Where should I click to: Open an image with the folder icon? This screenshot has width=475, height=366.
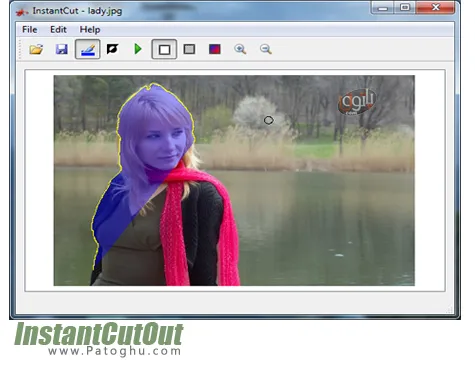(36, 49)
